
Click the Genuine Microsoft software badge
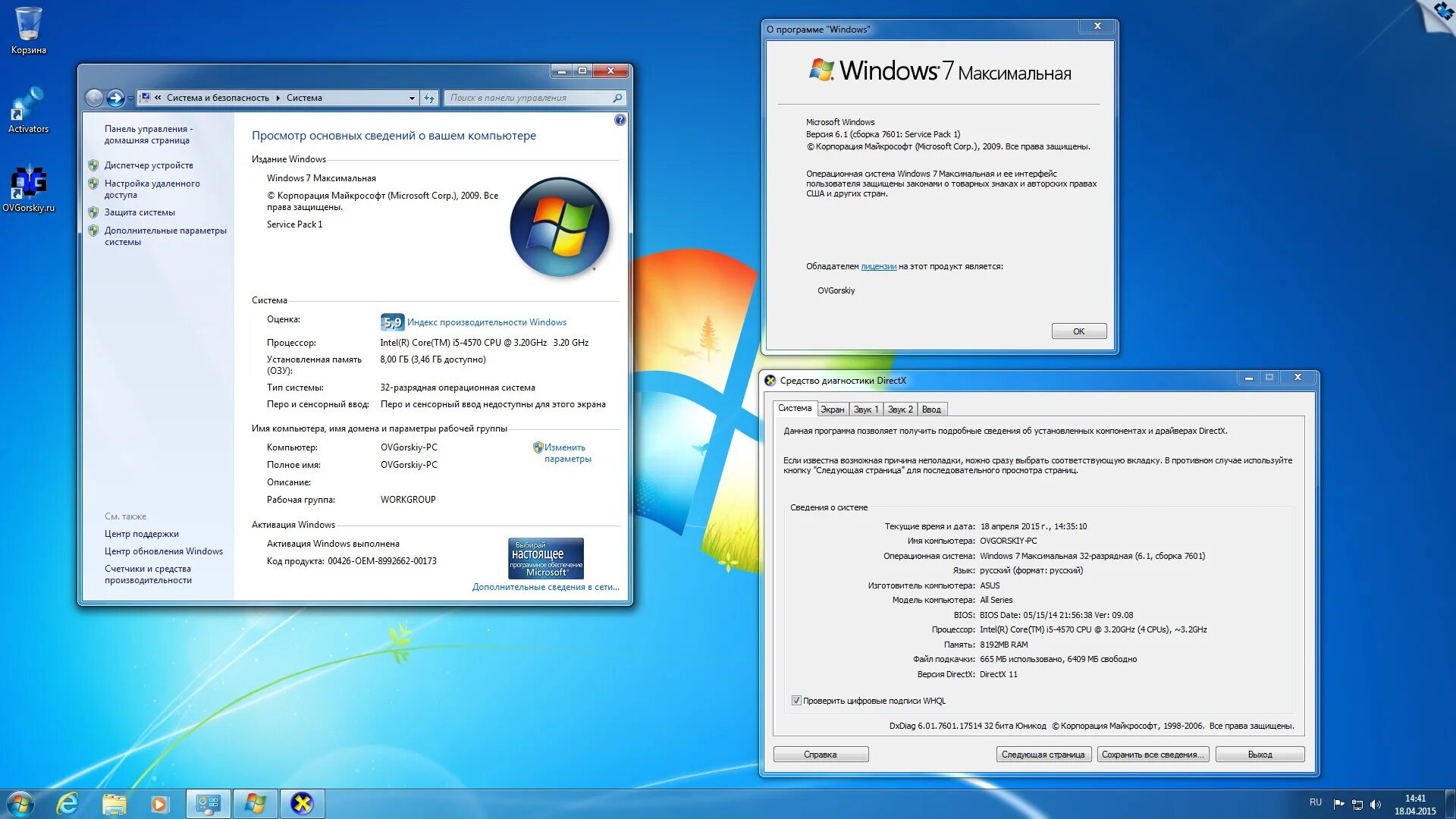546,558
